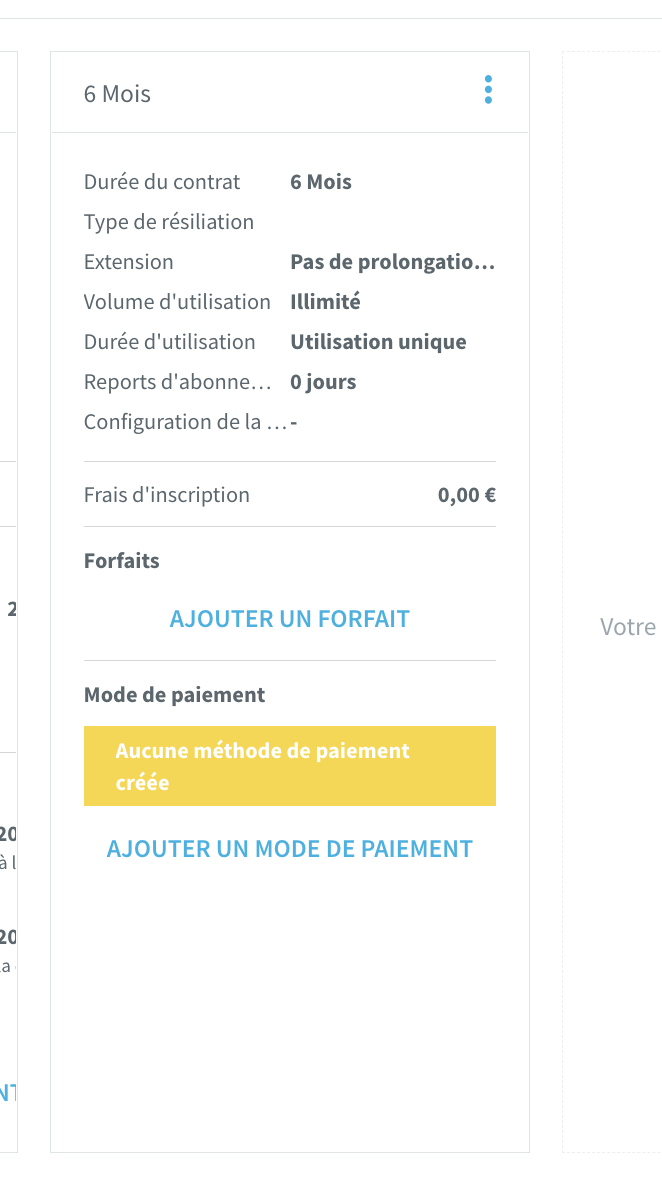
Task: Select the 'Durée du contrat' label
Action: [162, 182]
